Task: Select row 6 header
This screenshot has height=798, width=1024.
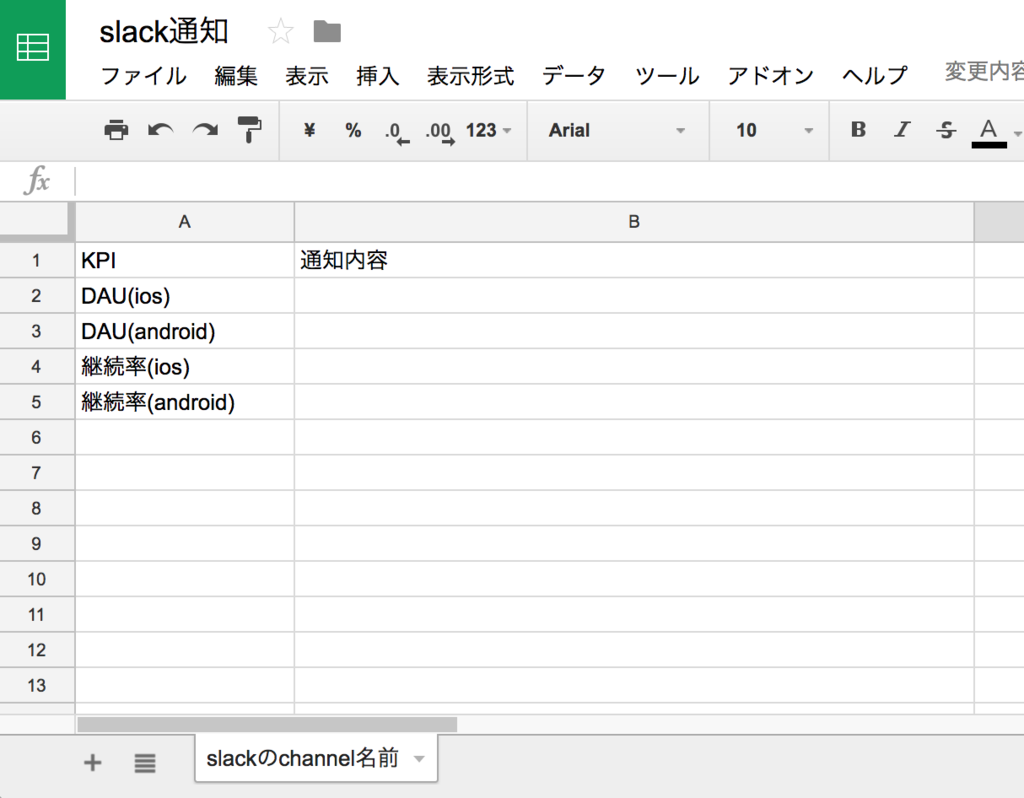Action: pos(37,438)
